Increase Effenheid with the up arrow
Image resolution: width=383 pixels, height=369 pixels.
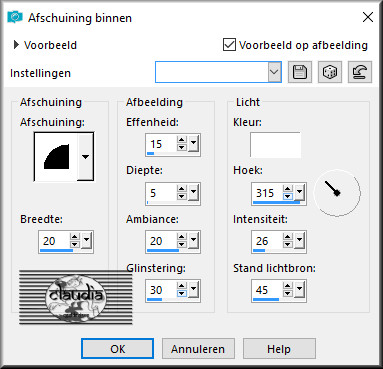click(182, 140)
